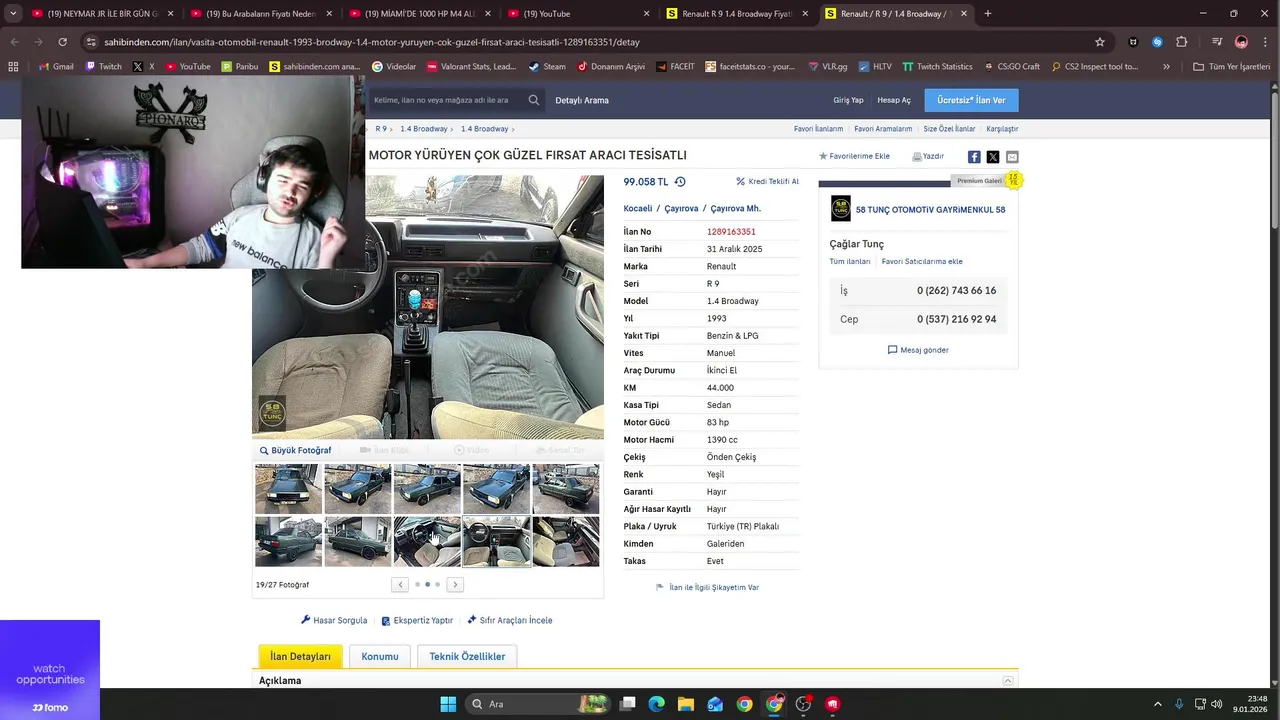Open Task View on taskbar
Viewport: 1280px width, 720px height.
pyautogui.click(x=627, y=704)
